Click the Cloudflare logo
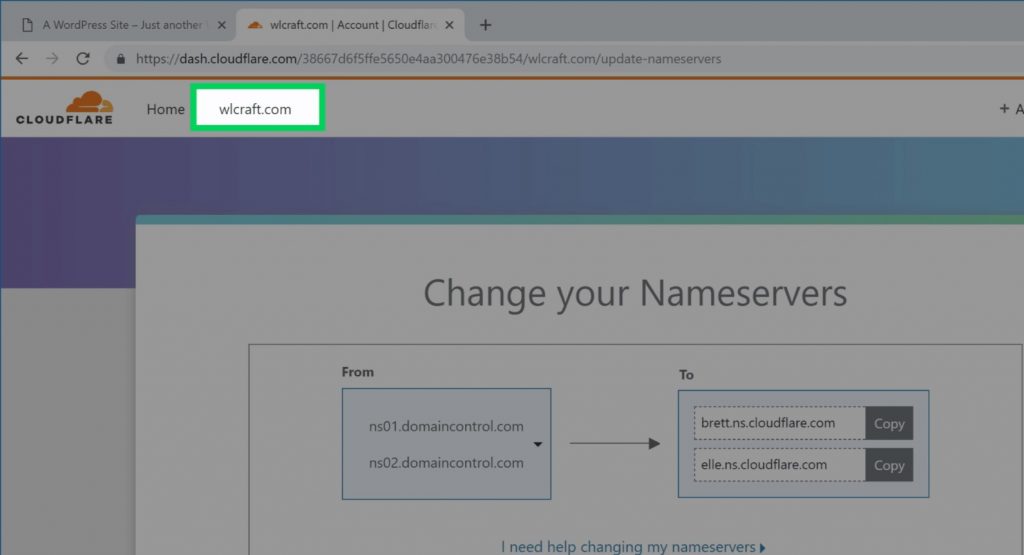Screen dimensions: 1024x555 pyautogui.click(x=65, y=108)
